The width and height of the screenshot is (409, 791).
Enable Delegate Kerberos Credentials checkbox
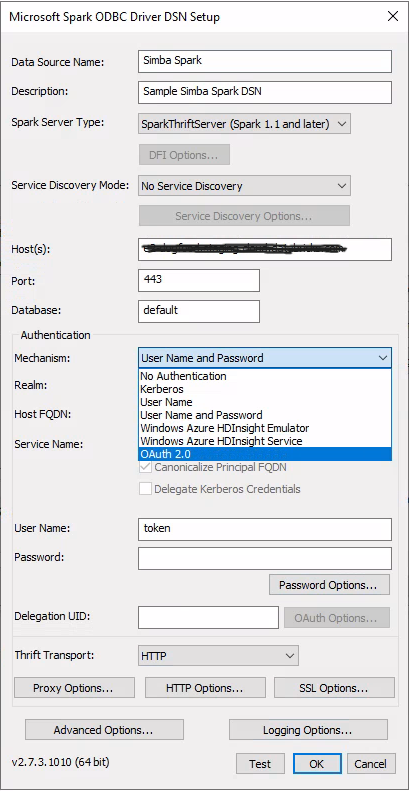[x=145, y=488]
